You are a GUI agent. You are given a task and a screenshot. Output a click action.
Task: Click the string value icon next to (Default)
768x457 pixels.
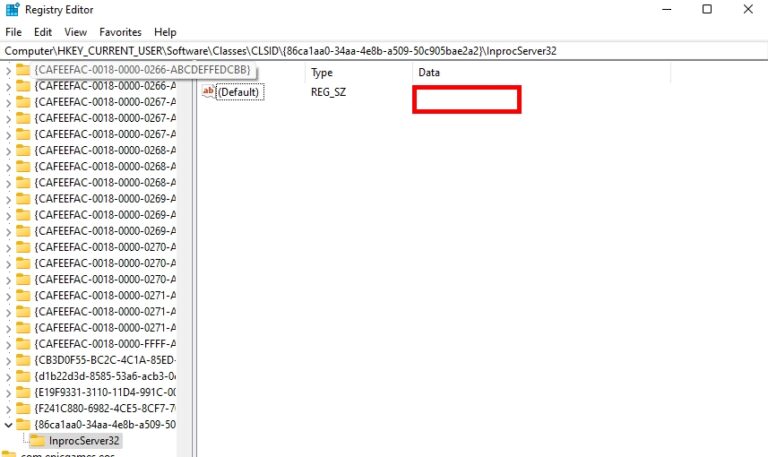(x=209, y=92)
